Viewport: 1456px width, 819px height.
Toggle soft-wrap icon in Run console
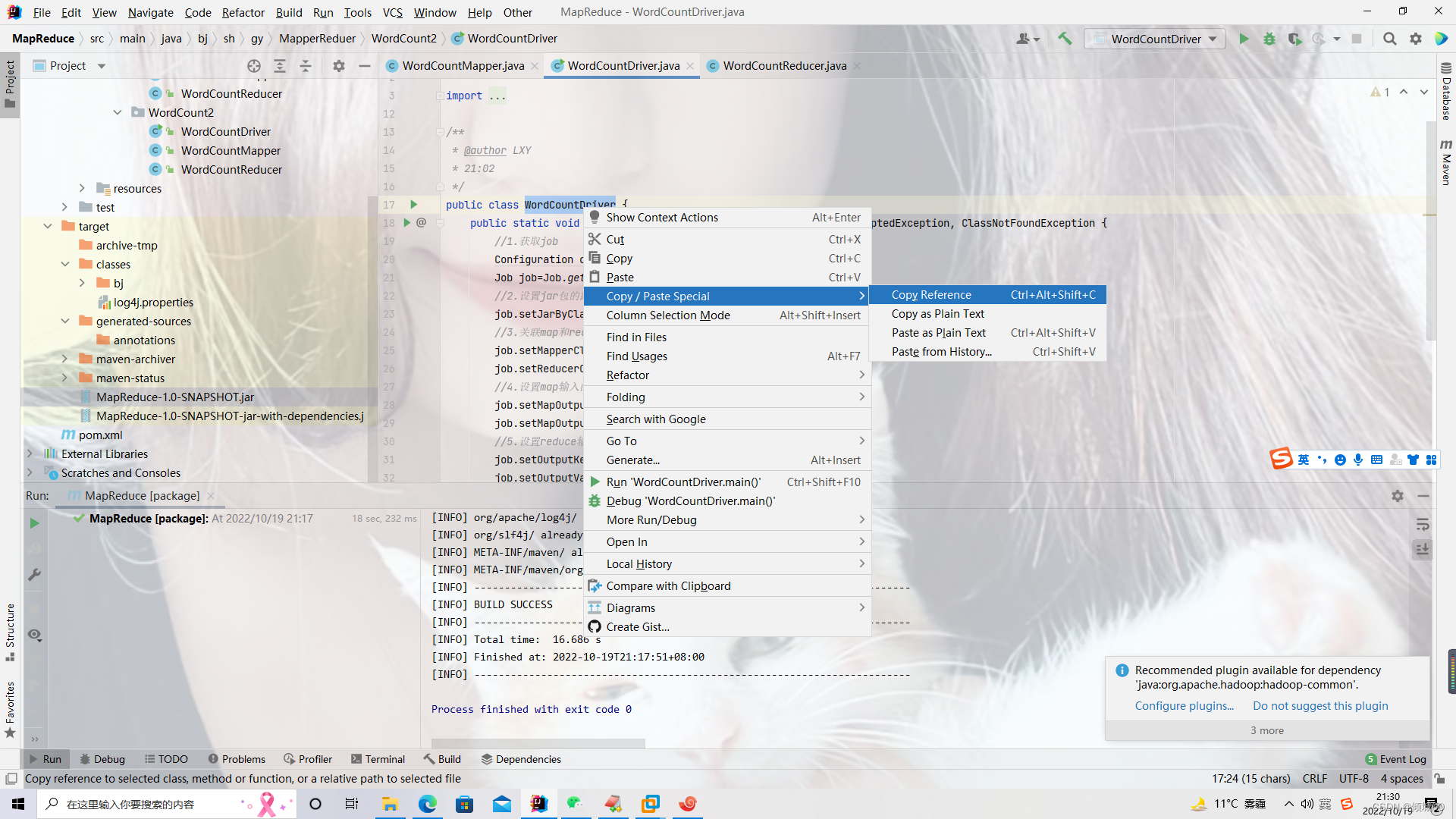(x=1422, y=525)
